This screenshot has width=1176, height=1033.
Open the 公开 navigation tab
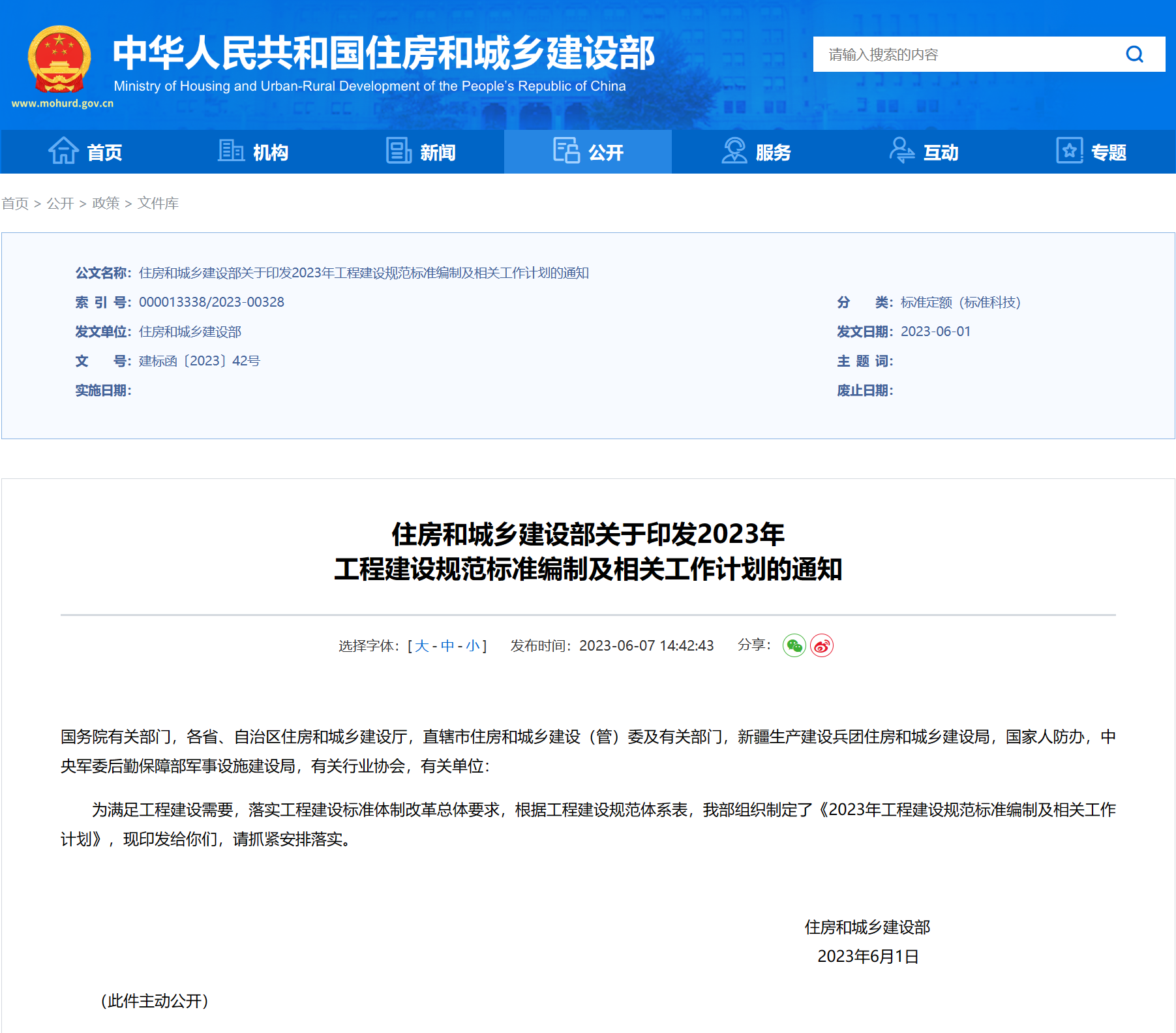click(588, 151)
